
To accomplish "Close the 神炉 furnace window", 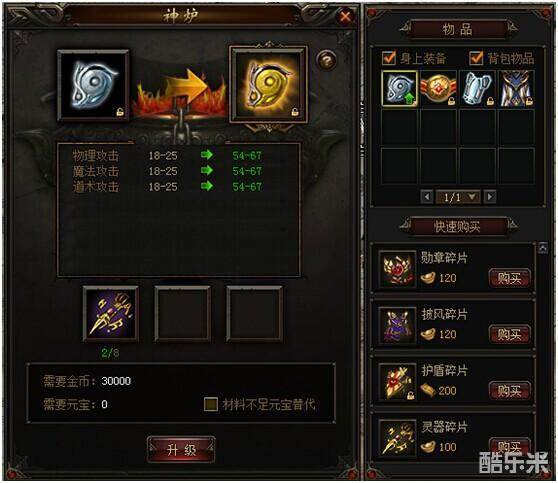I will [x=345, y=16].
